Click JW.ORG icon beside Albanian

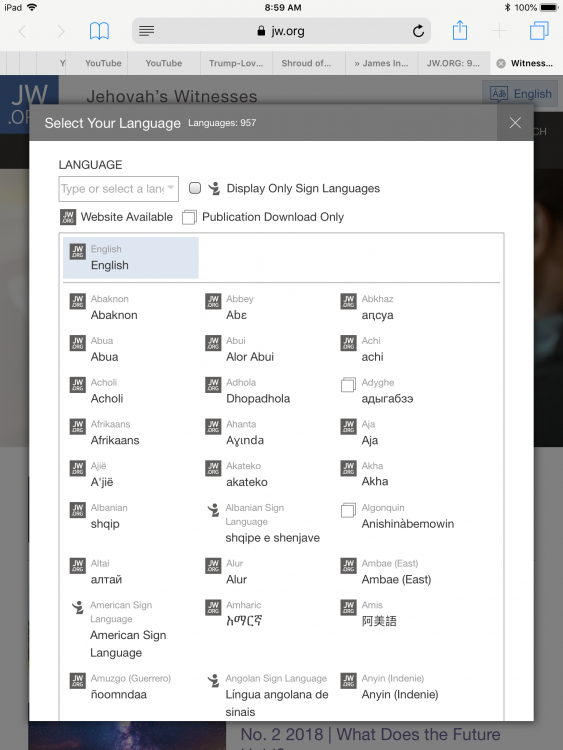(77, 510)
